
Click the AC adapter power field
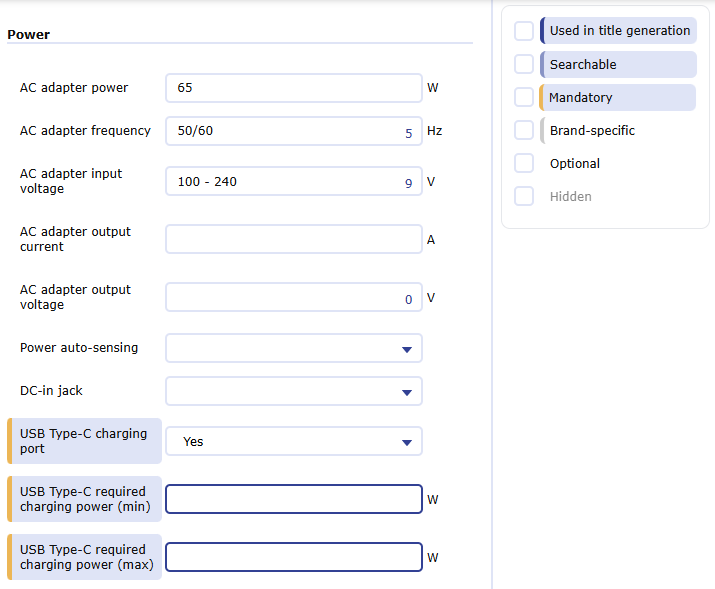point(294,88)
